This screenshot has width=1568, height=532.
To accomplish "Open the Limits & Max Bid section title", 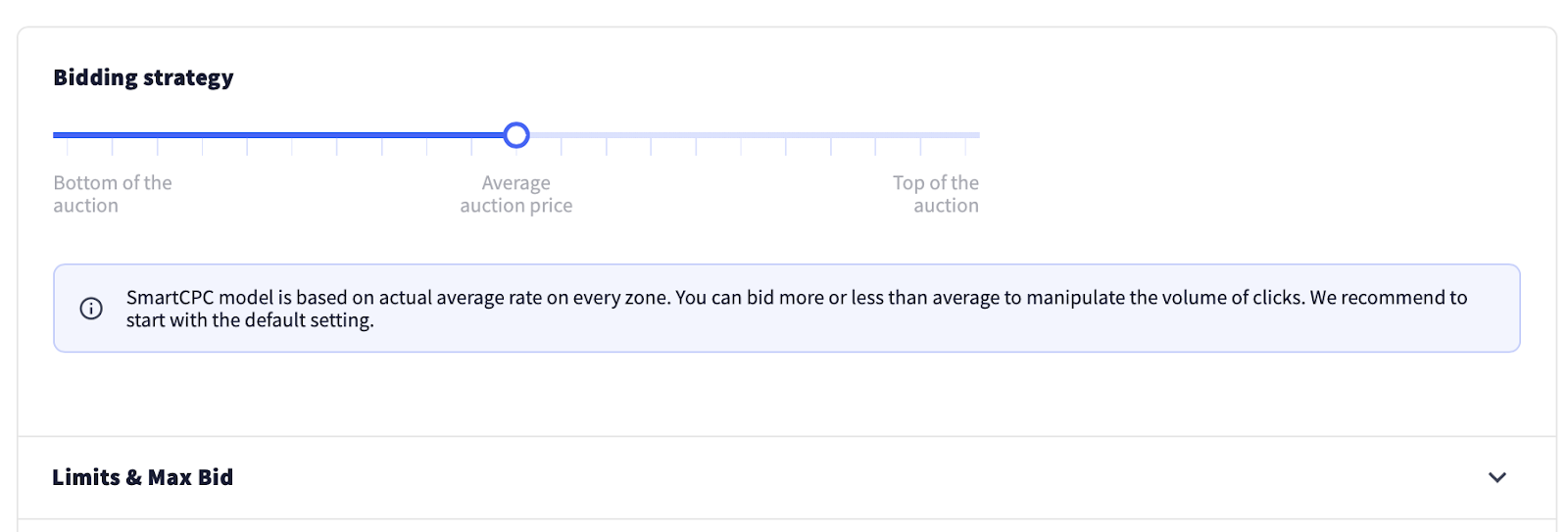I will (142, 477).
